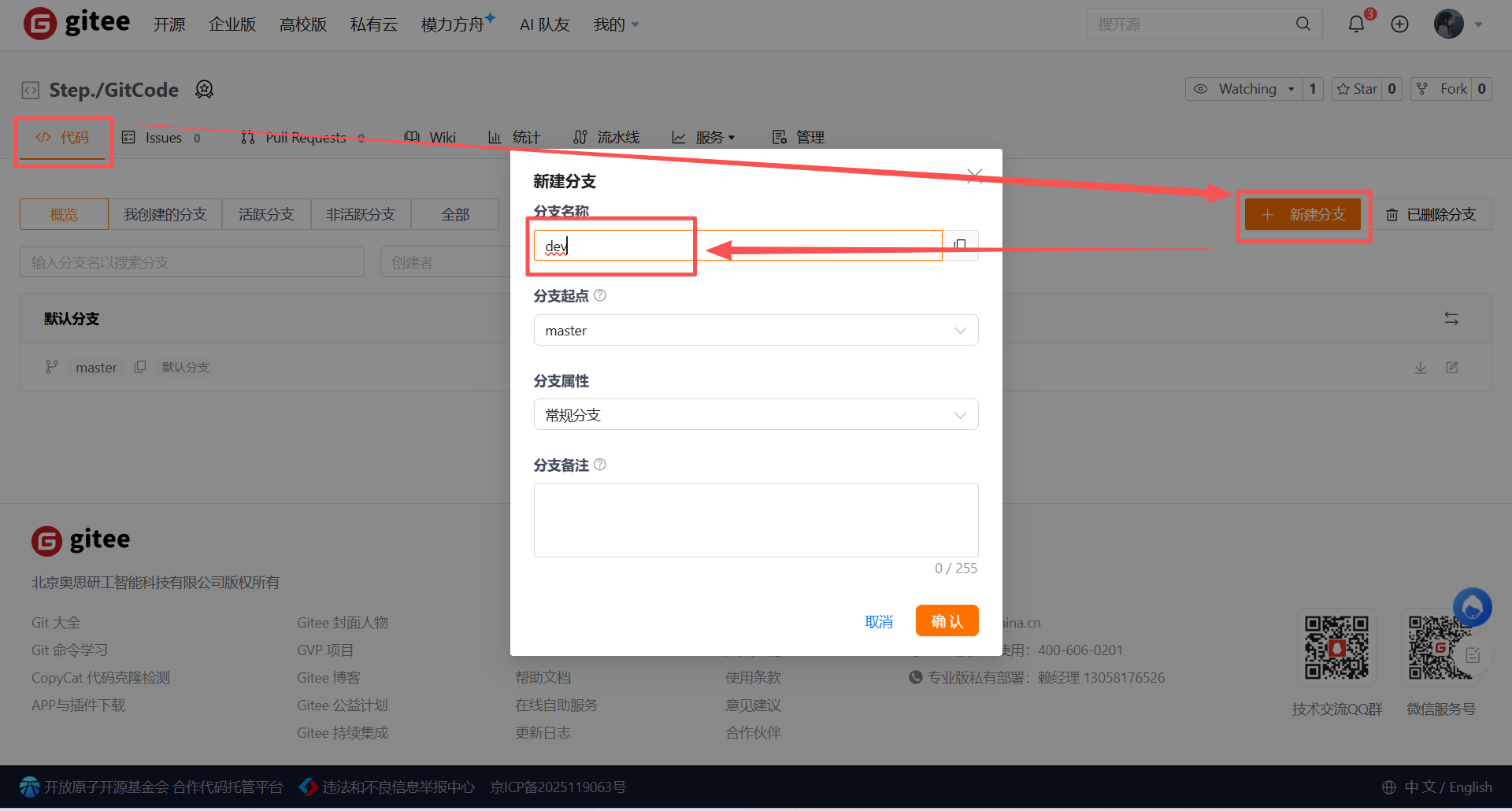
Task: Open the 帮助文档 footer link
Action: tap(543, 678)
